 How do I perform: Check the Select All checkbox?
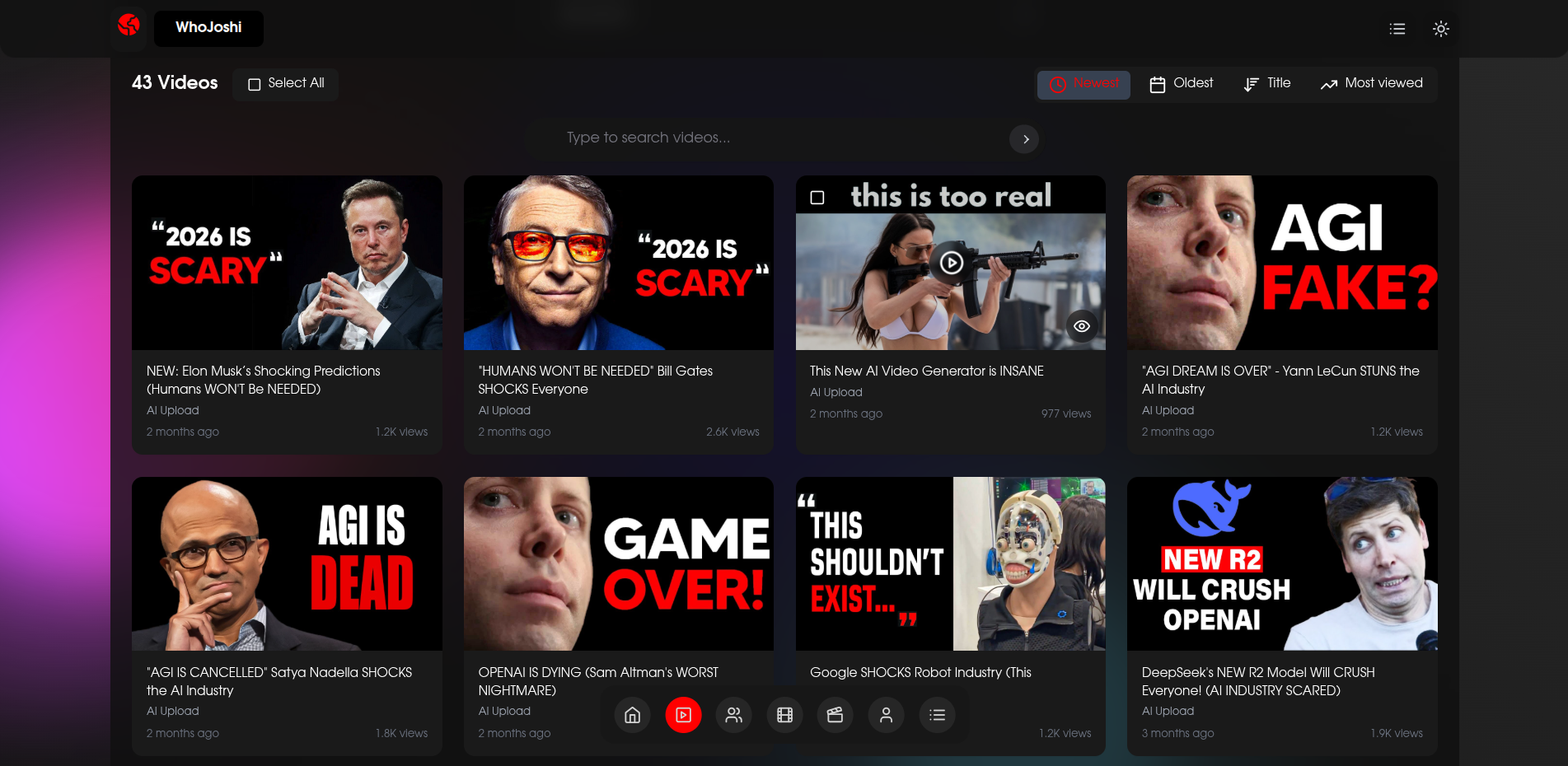pos(255,84)
